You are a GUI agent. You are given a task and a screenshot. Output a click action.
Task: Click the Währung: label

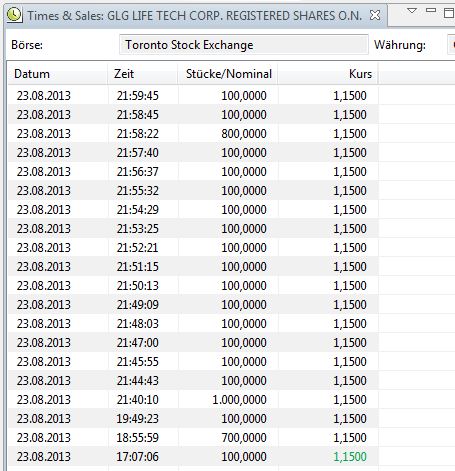tap(400, 45)
